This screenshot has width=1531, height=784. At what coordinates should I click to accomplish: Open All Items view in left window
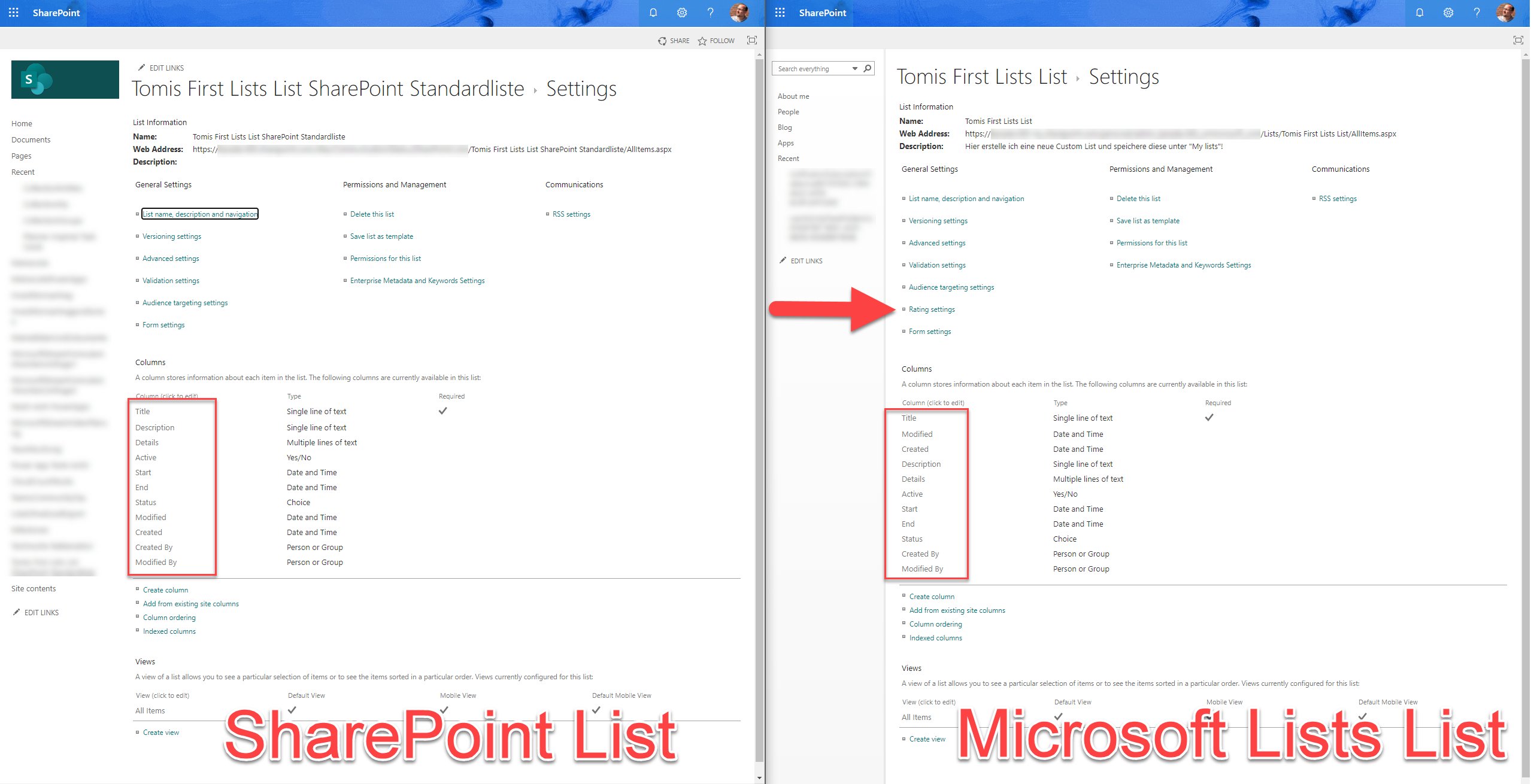point(150,710)
